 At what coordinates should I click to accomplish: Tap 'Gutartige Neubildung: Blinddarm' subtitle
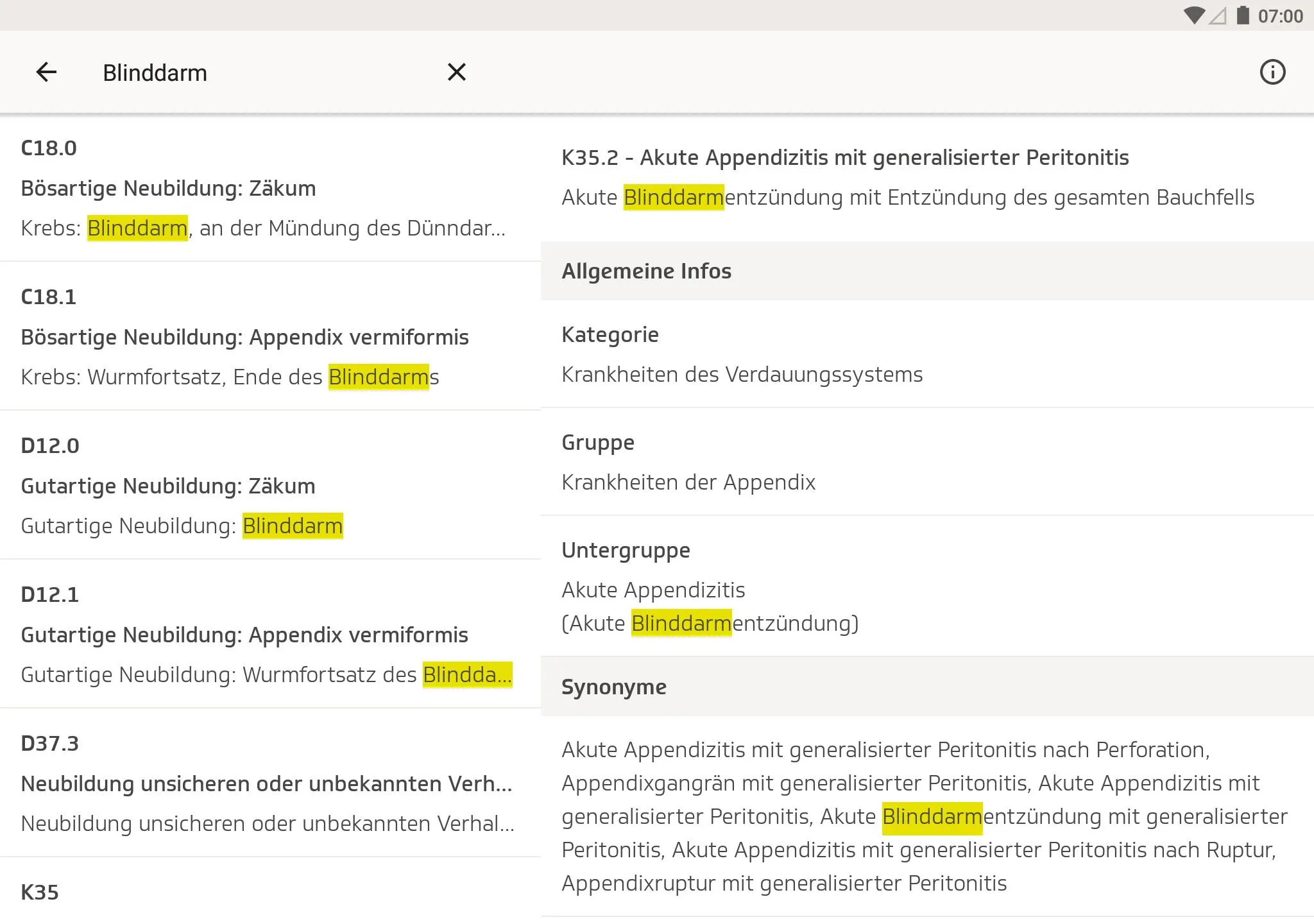pyautogui.click(x=182, y=526)
